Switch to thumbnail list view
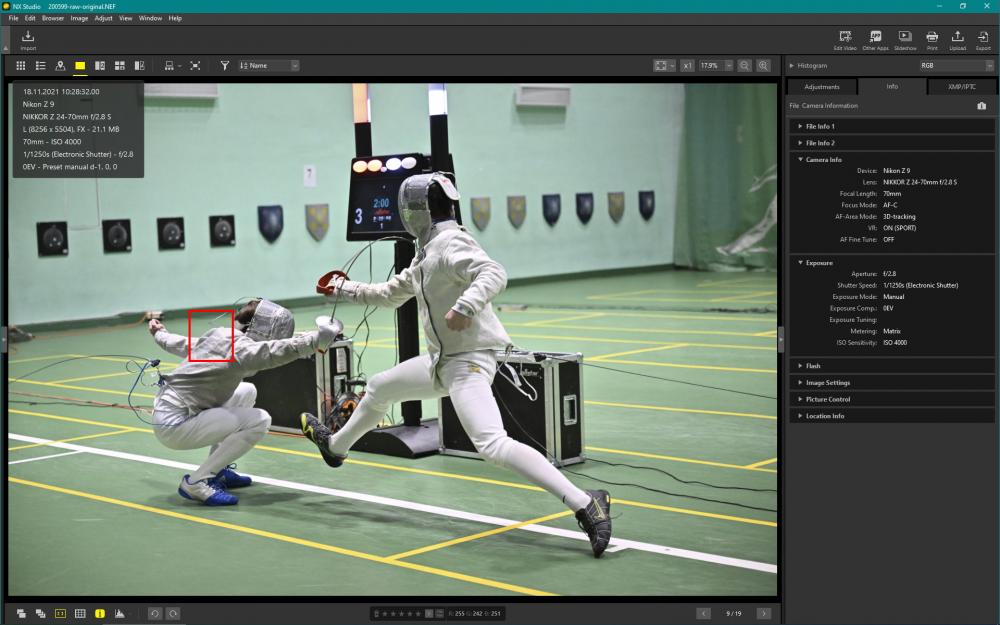1000x625 pixels. (40, 66)
